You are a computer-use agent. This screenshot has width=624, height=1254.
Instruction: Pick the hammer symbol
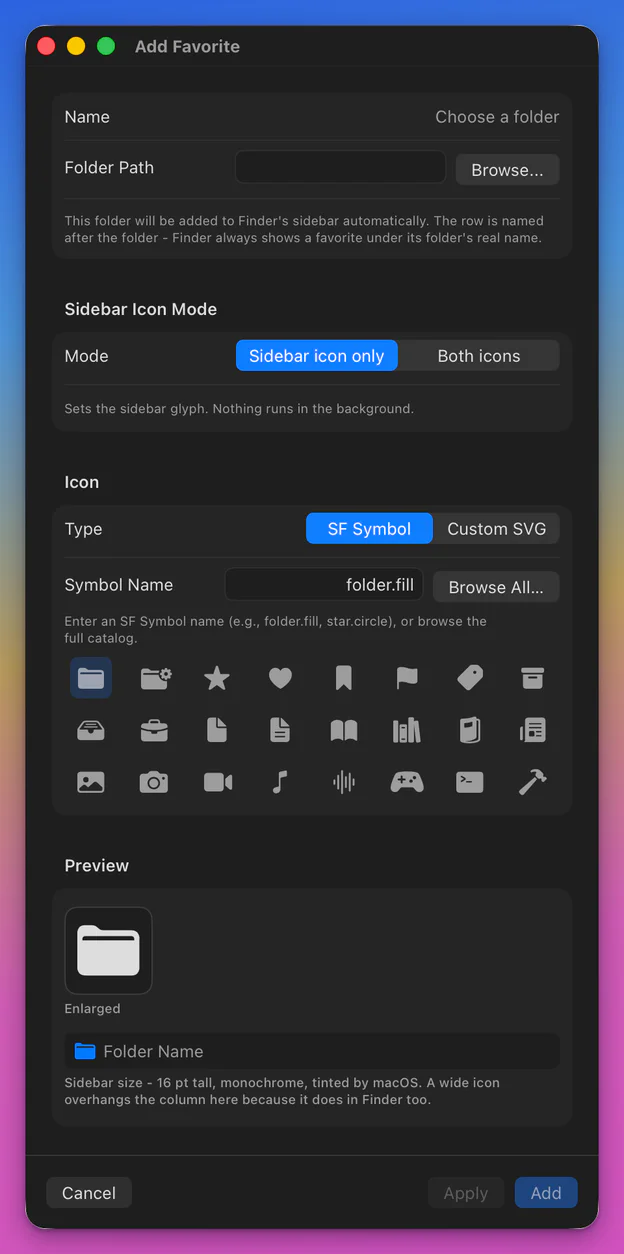point(532,782)
